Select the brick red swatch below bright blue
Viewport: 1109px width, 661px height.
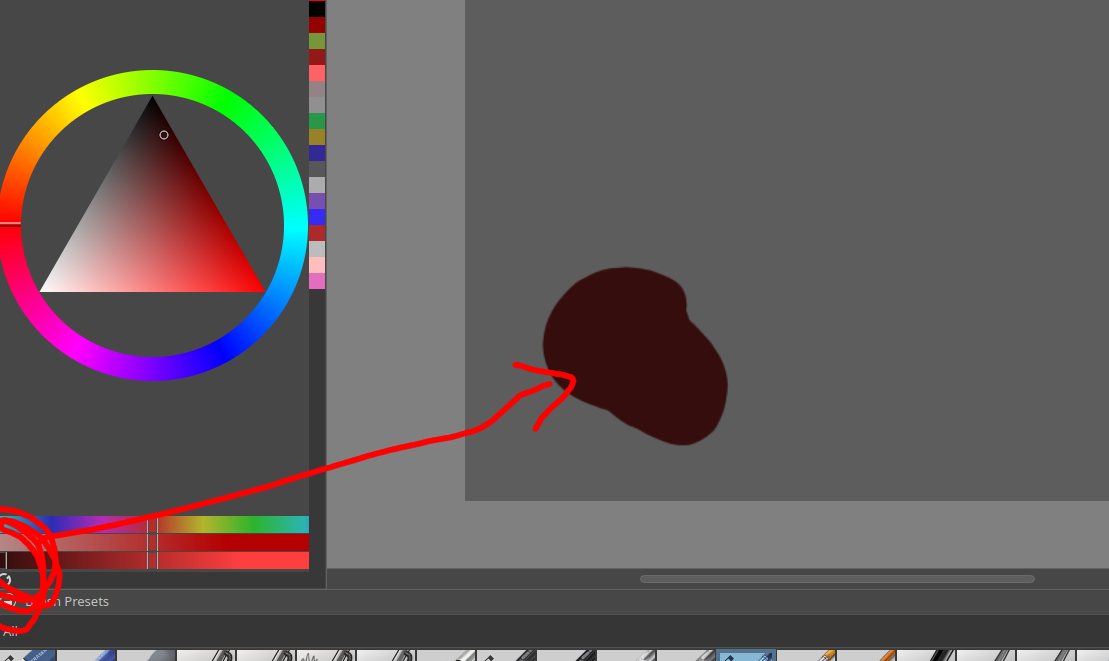click(x=317, y=233)
